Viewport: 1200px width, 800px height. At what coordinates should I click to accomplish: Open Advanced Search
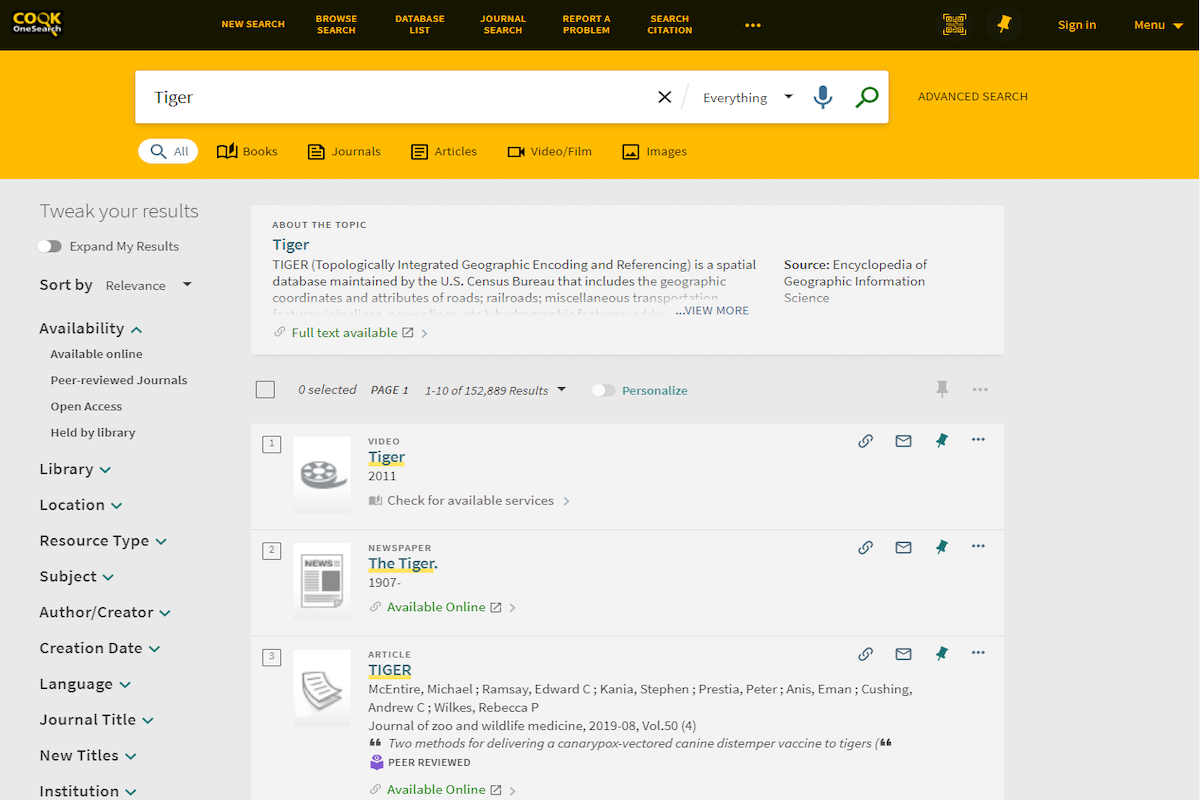[x=972, y=96]
